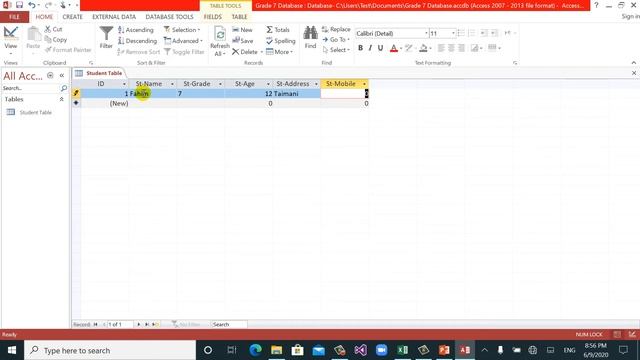
Task: Click the background fill color button
Action: click(423, 48)
